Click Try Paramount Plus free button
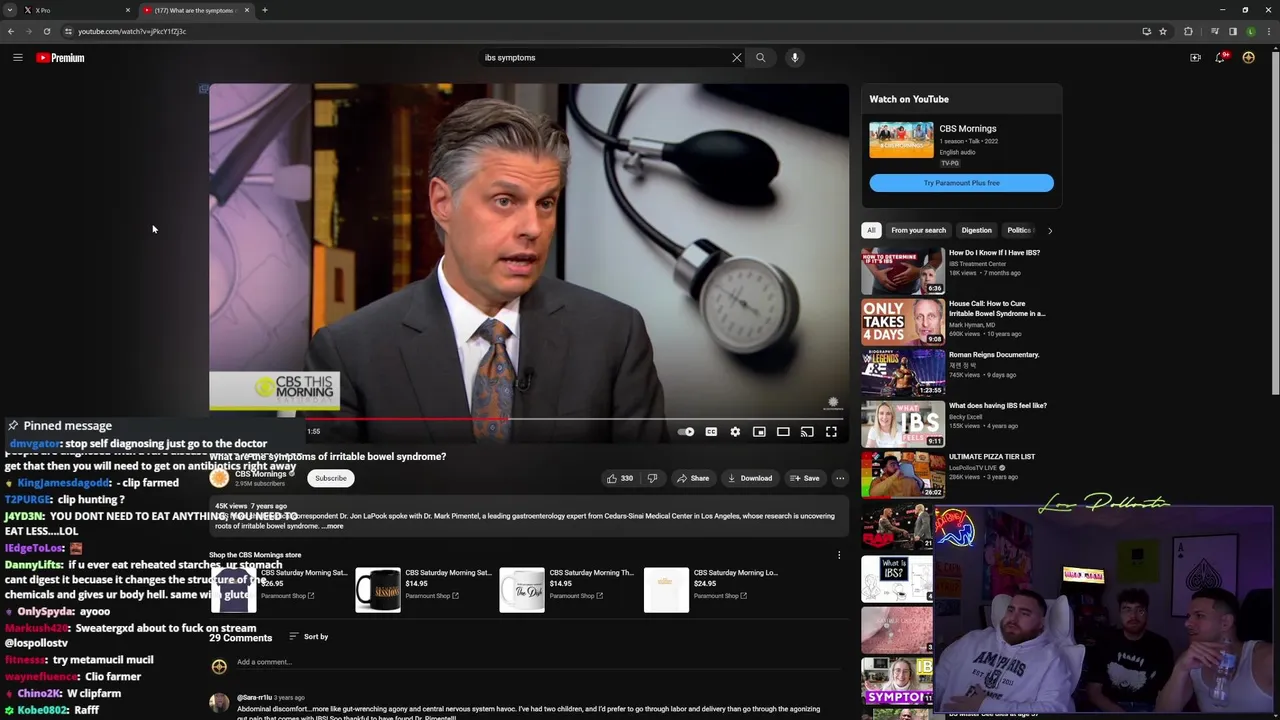This screenshot has width=1280, height=720. (961, 183)
